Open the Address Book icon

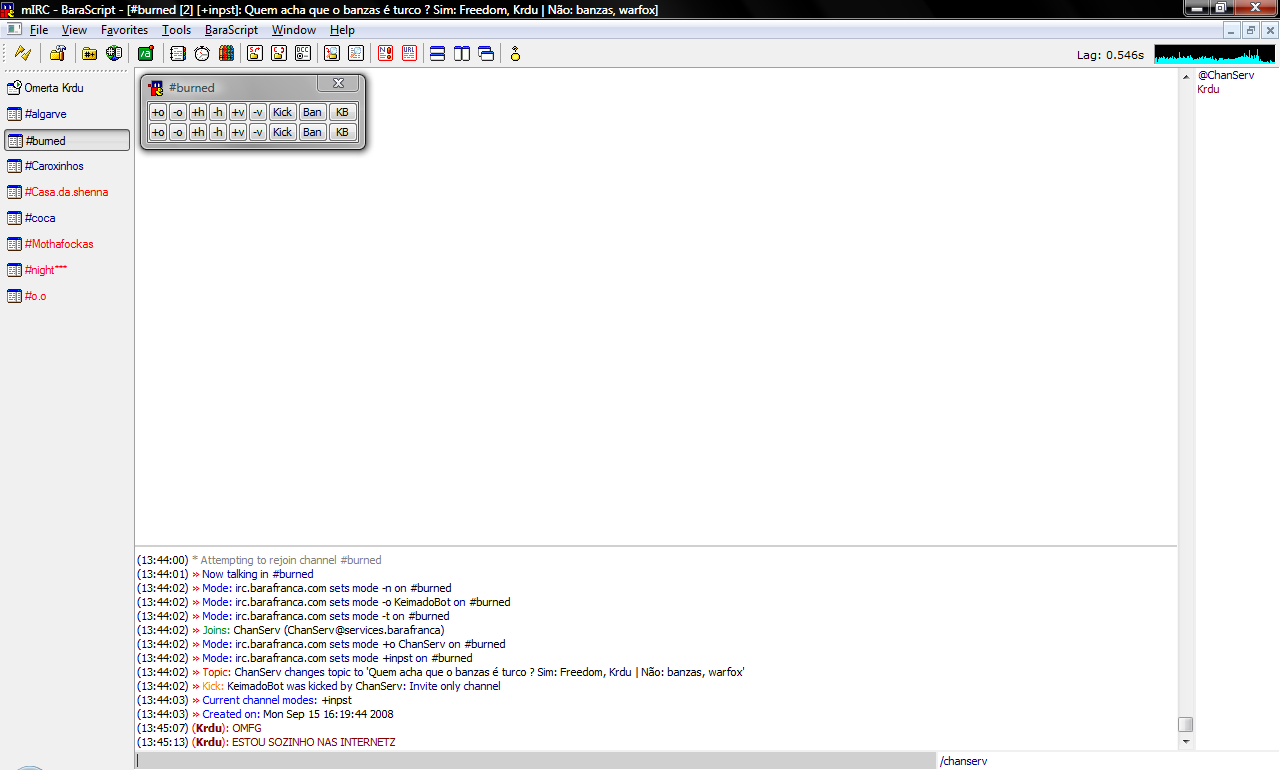tap(178, 54)
